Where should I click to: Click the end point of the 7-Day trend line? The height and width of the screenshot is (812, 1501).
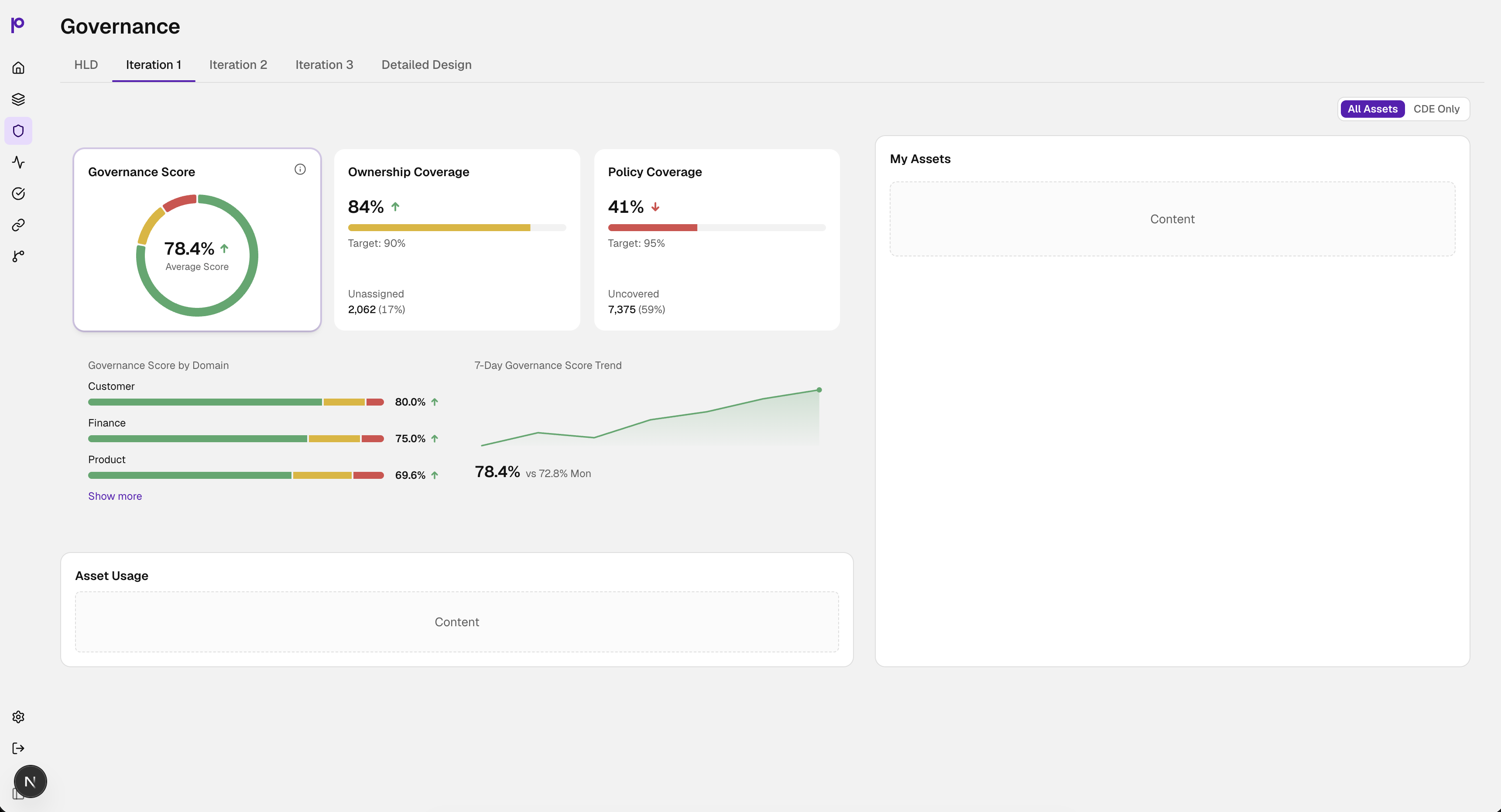tap(819, 390)
